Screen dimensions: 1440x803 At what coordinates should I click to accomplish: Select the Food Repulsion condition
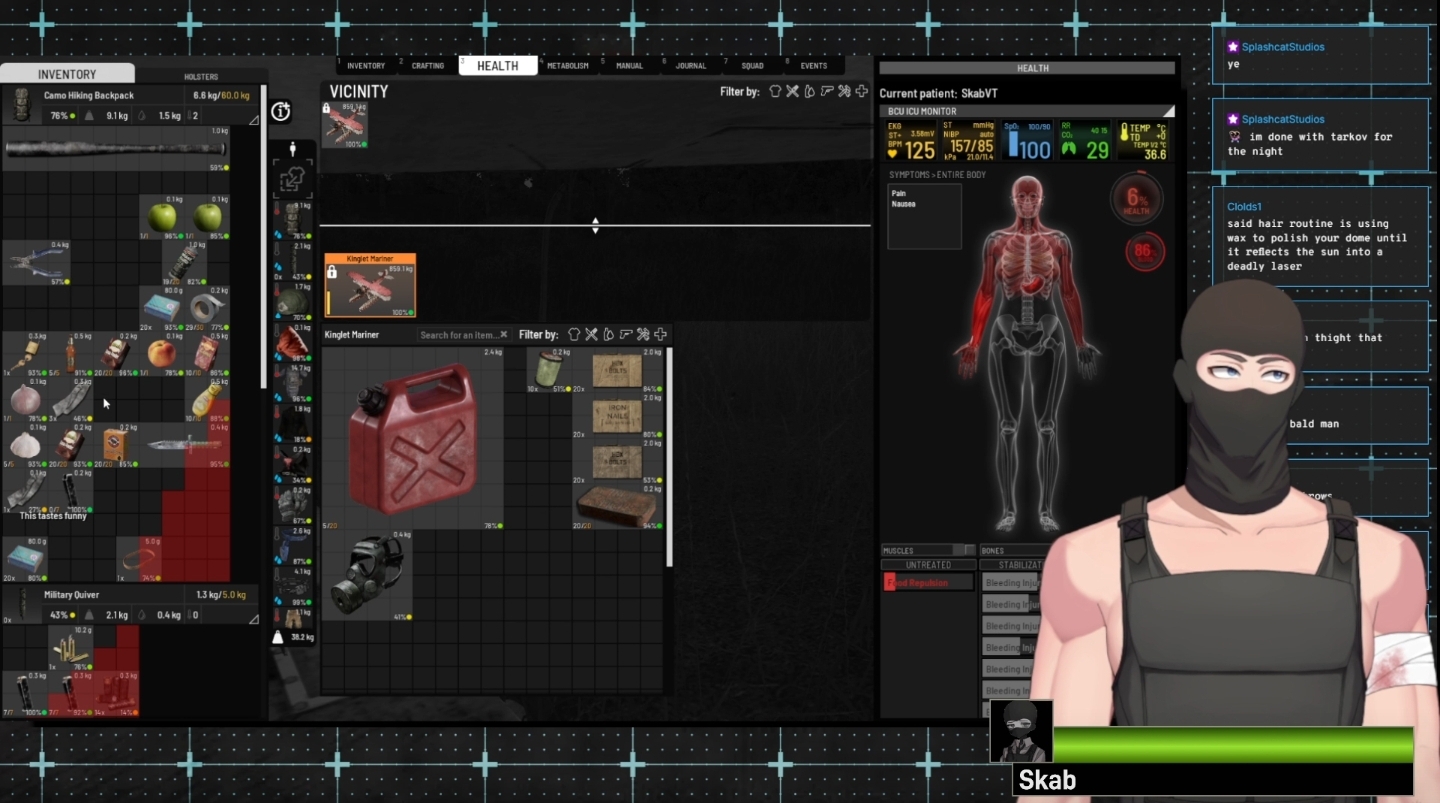click(x=928, y=582)
